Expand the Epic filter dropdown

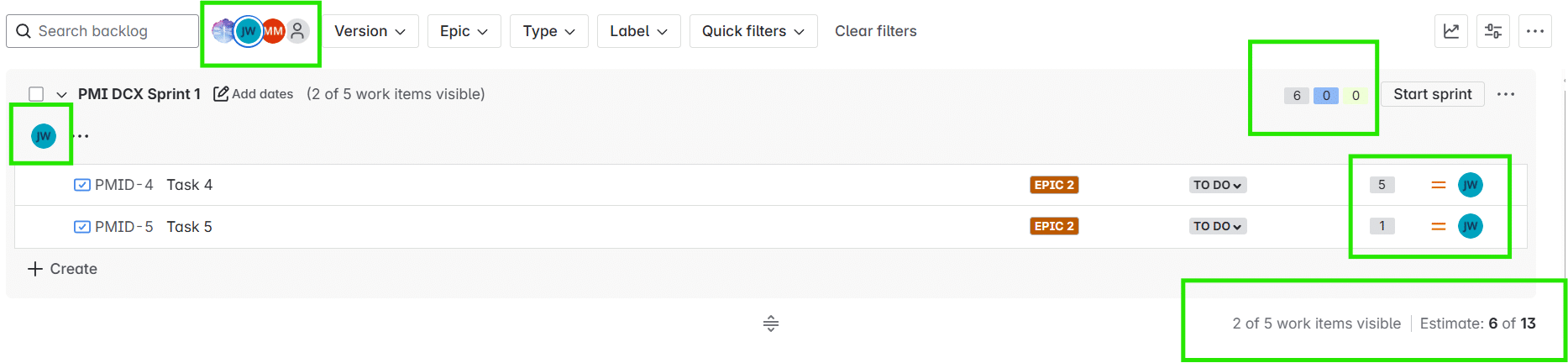[464, 31]
